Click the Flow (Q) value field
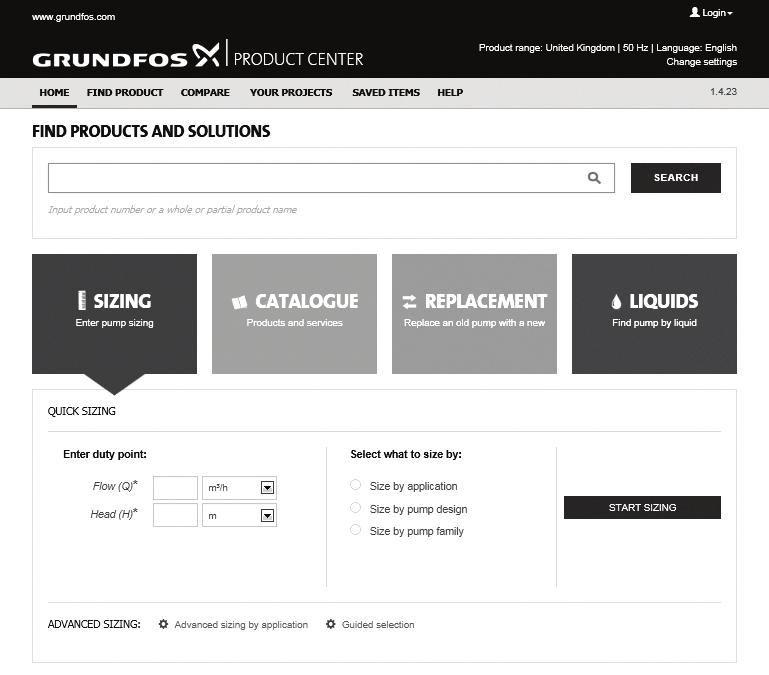This screenshot has height=675, width=769. 175,488
